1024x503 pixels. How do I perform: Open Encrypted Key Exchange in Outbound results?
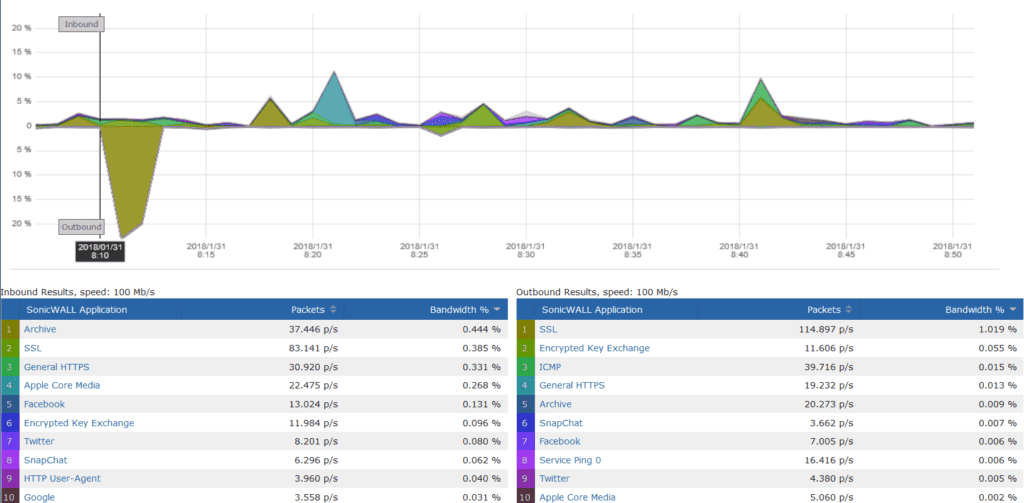(594, 348)
